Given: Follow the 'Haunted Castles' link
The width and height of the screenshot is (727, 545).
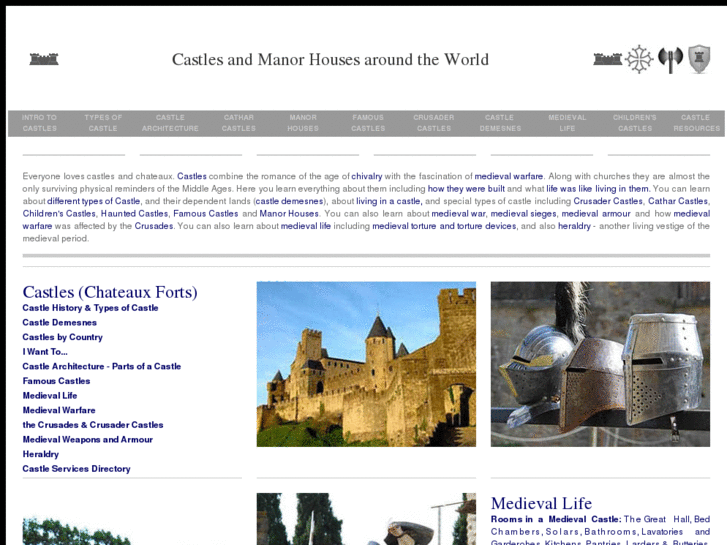Looking at the screenshot, I should (134, 214).
